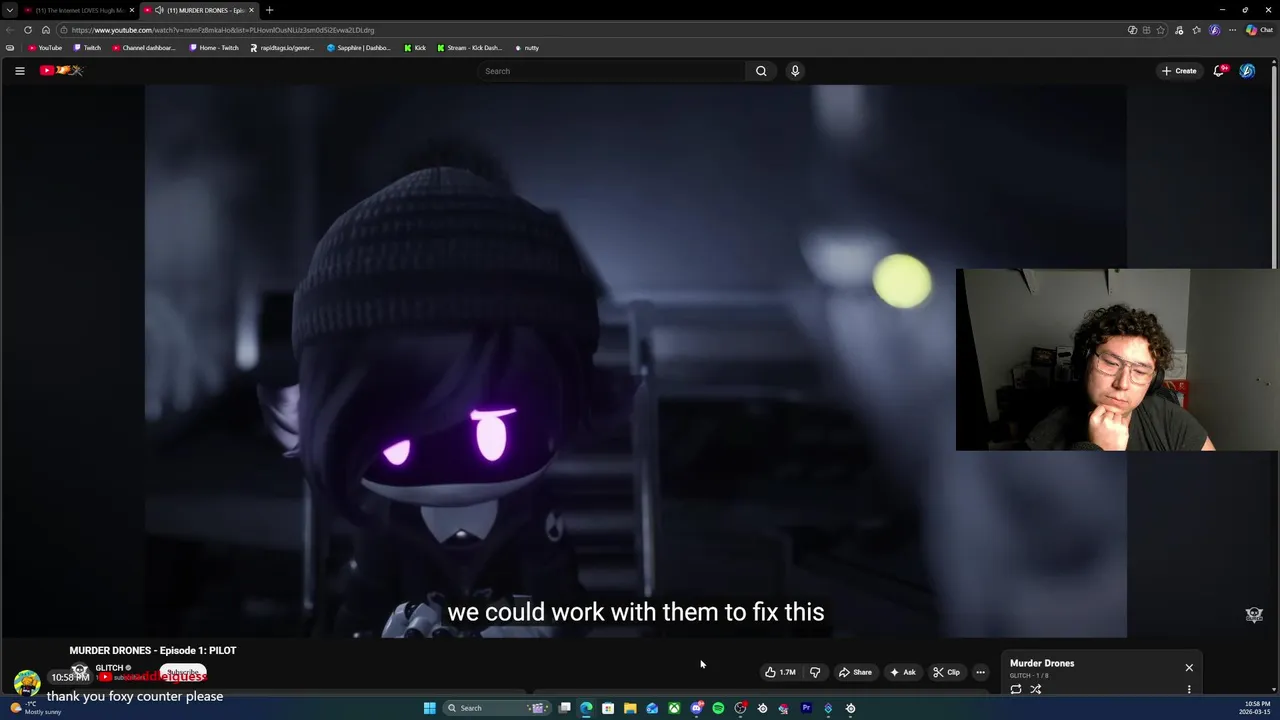
Task: Open the GLITCH channel name link
Action: click(109, 668)
